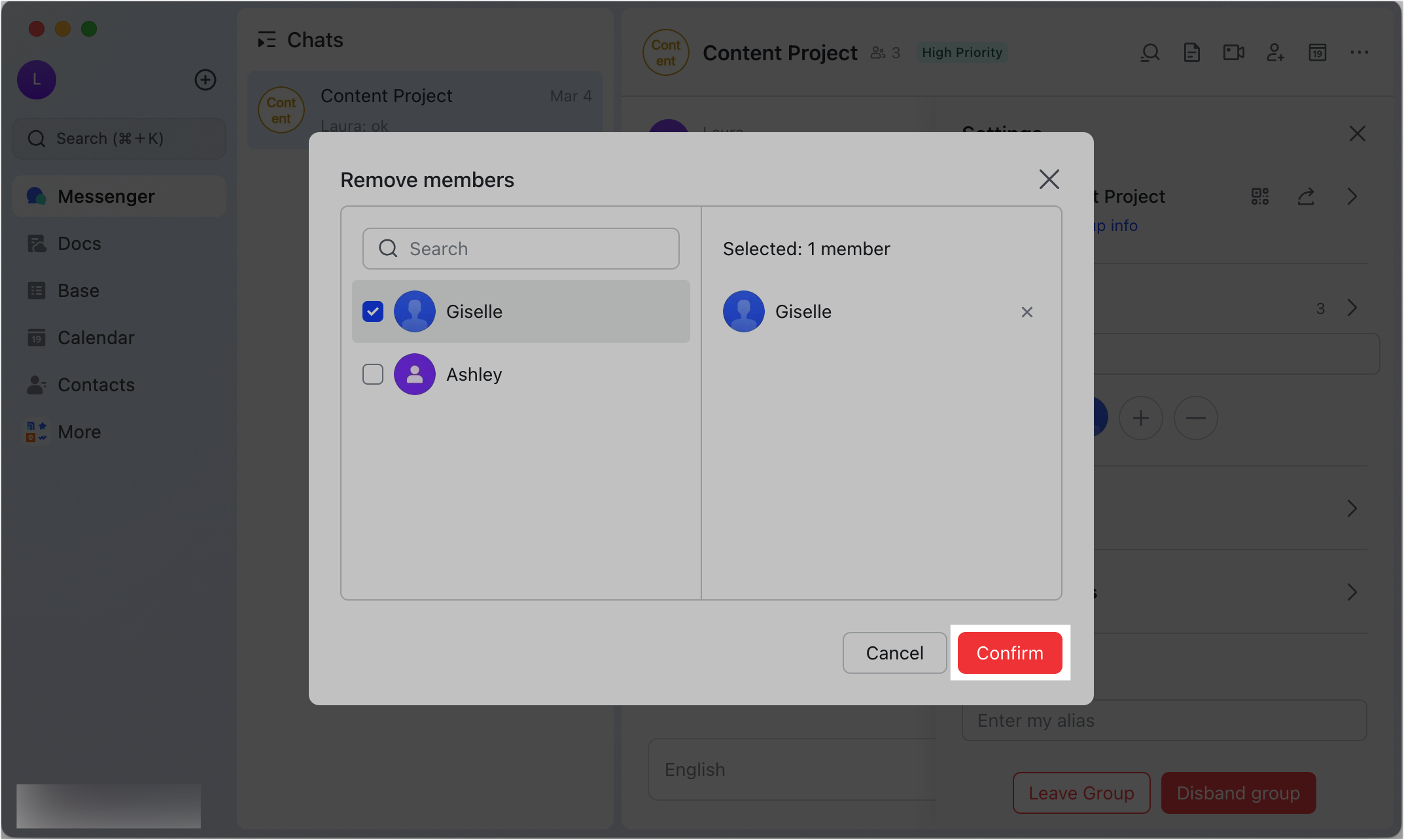
Task: Click the add member icon in chat header
Action: pos(1275,52)
